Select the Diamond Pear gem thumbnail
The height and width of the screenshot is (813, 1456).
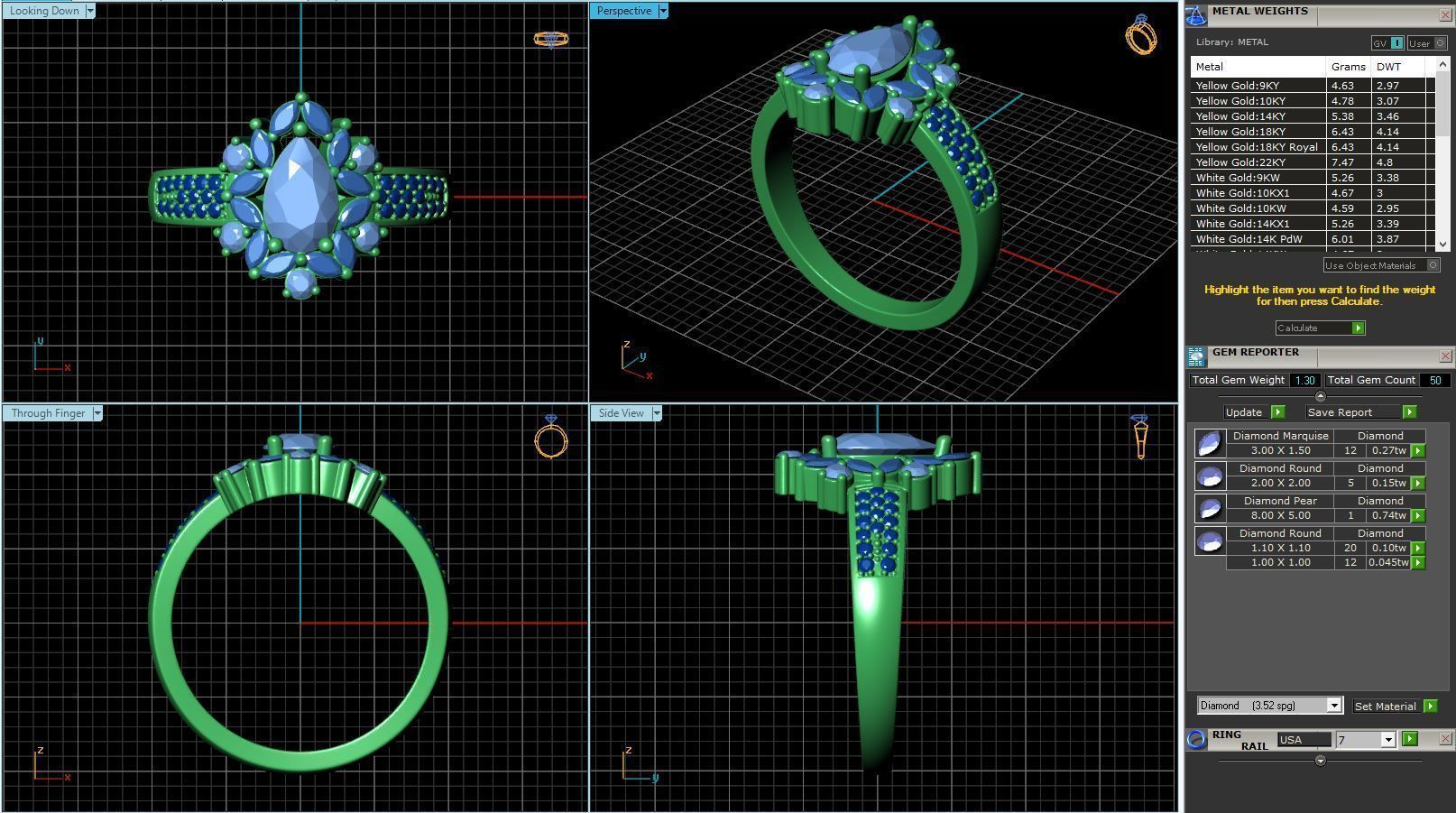coord(1209,508)
